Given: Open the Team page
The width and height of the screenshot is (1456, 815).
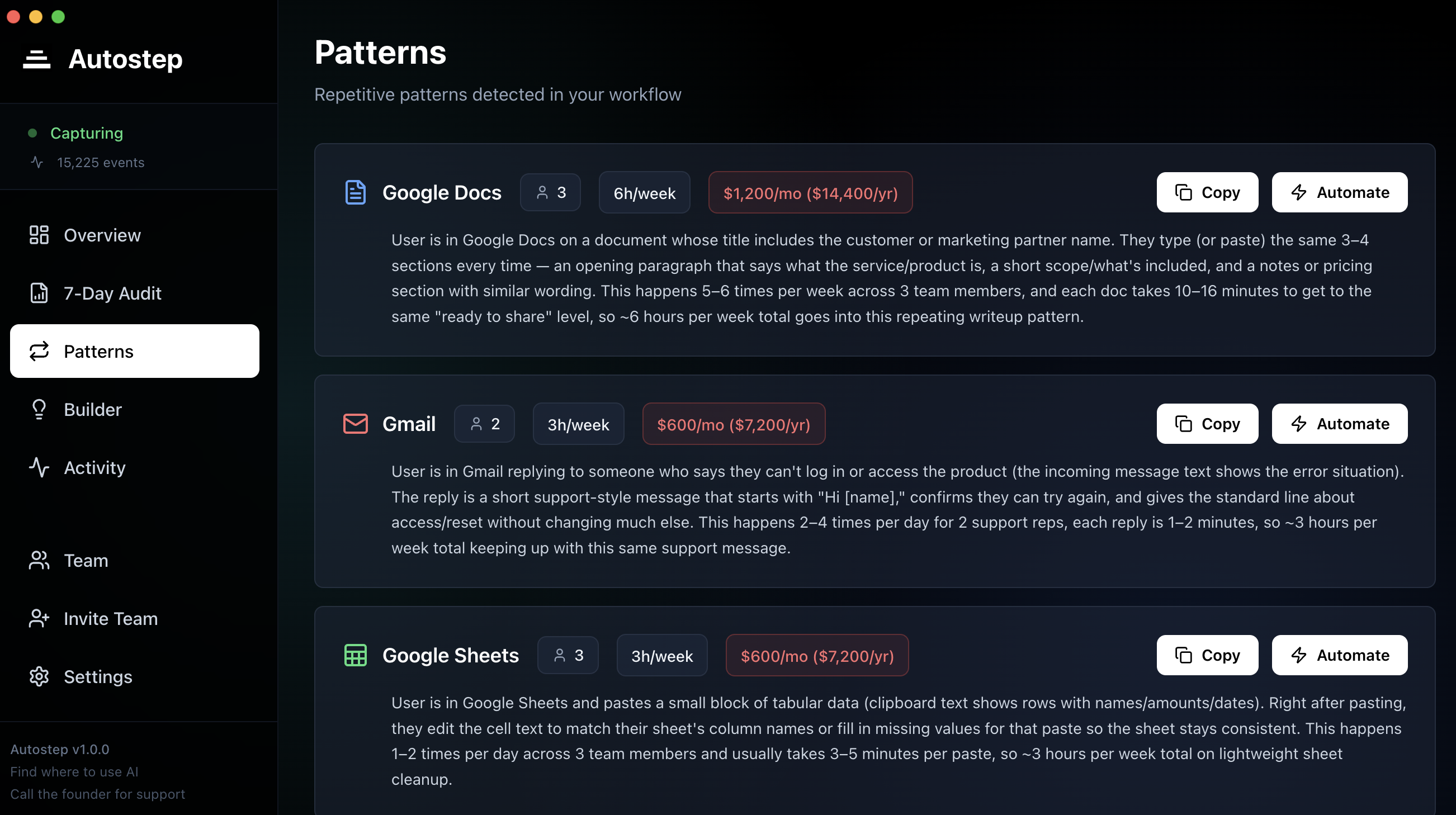Looking at the screenshot, I should point(86,561).
